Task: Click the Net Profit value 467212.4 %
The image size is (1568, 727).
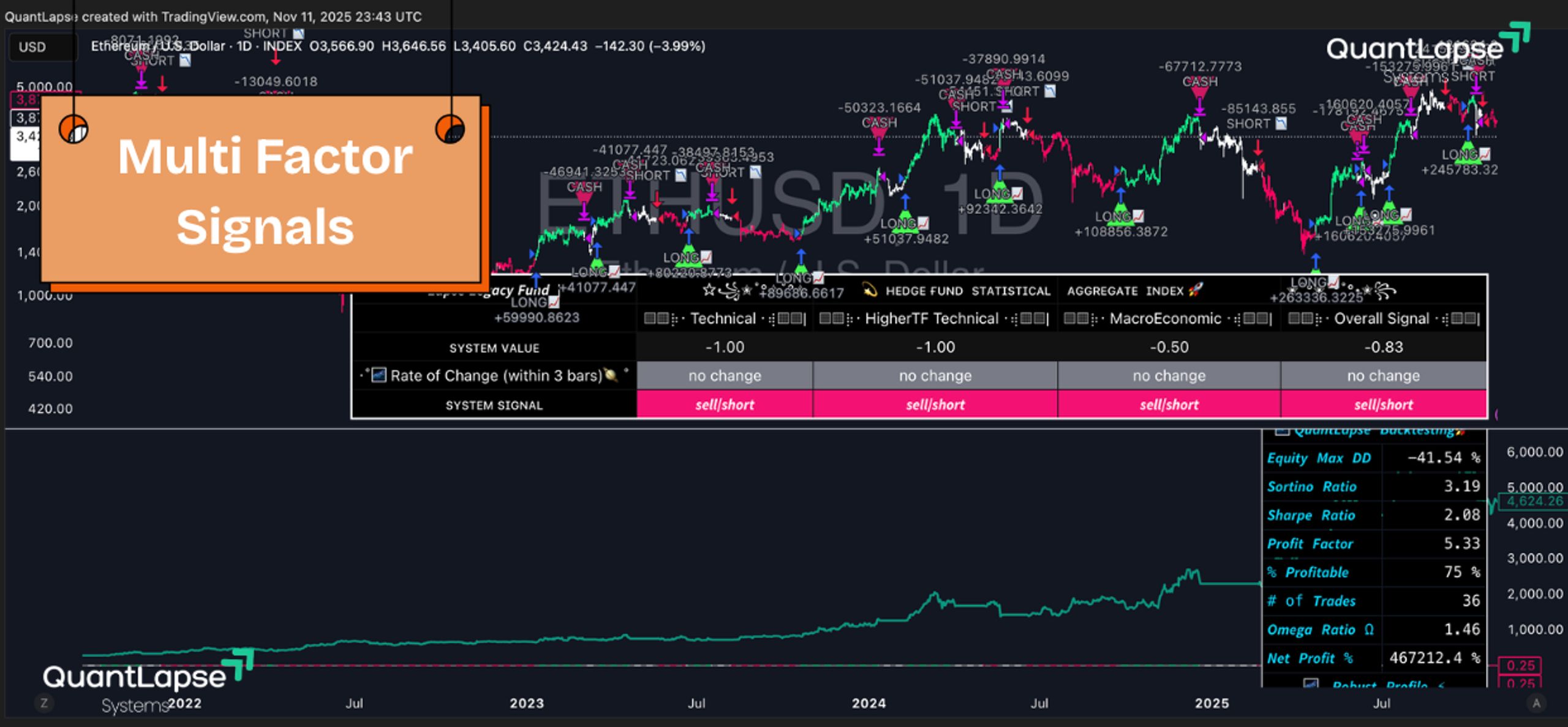Action: (1434, 658)
